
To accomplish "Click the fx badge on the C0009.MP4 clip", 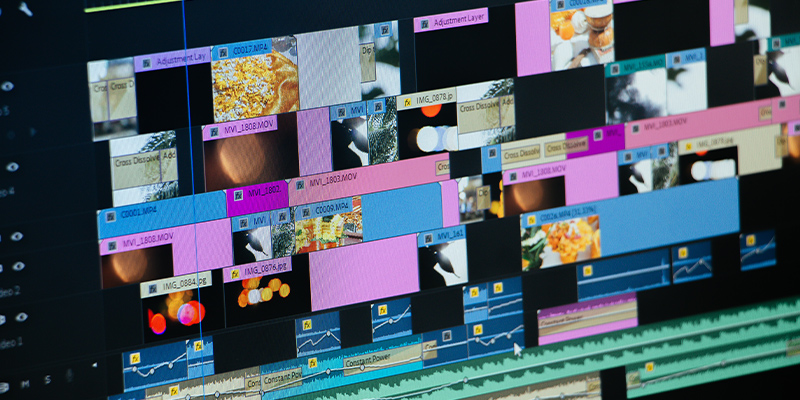I will pyautogui.click(x=305, y=213).
